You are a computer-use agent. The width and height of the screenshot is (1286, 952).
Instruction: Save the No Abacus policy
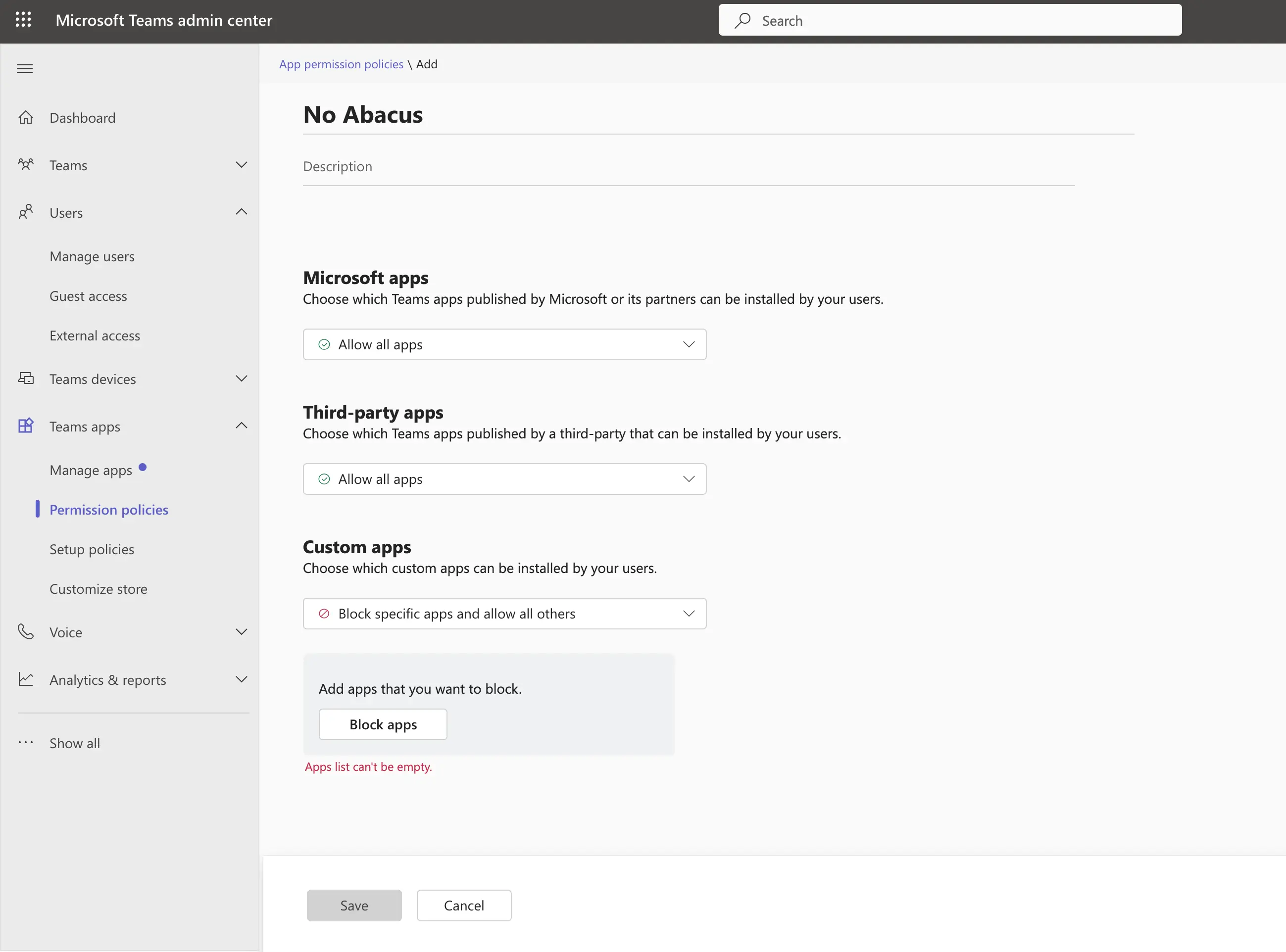(354, 904)
